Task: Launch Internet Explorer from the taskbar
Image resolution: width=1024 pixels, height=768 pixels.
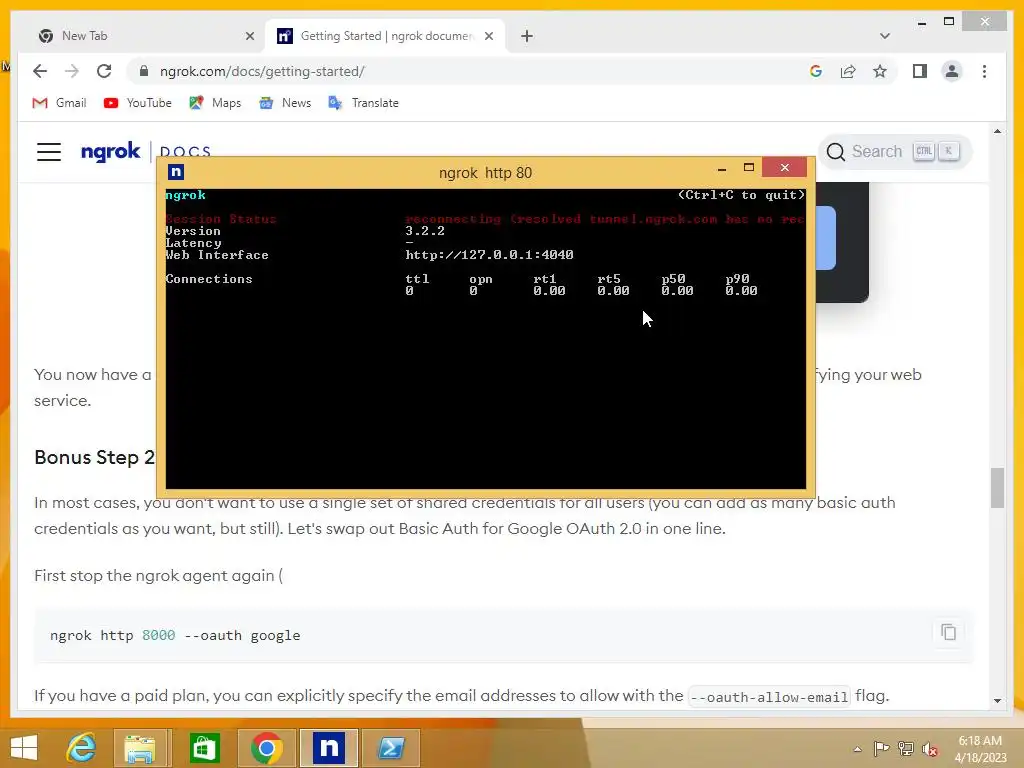Action: (x=82, y=748)
